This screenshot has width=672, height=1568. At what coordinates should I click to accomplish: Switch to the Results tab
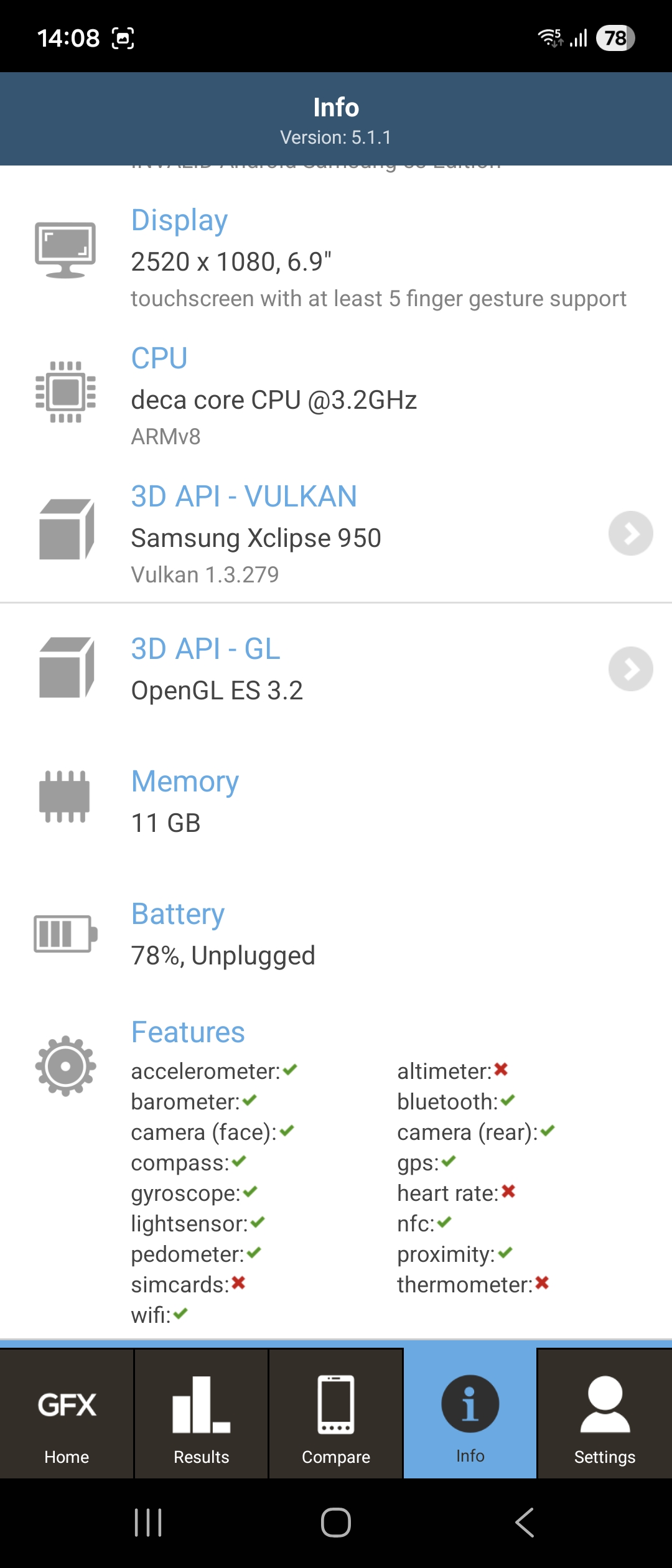[201, 1414]
